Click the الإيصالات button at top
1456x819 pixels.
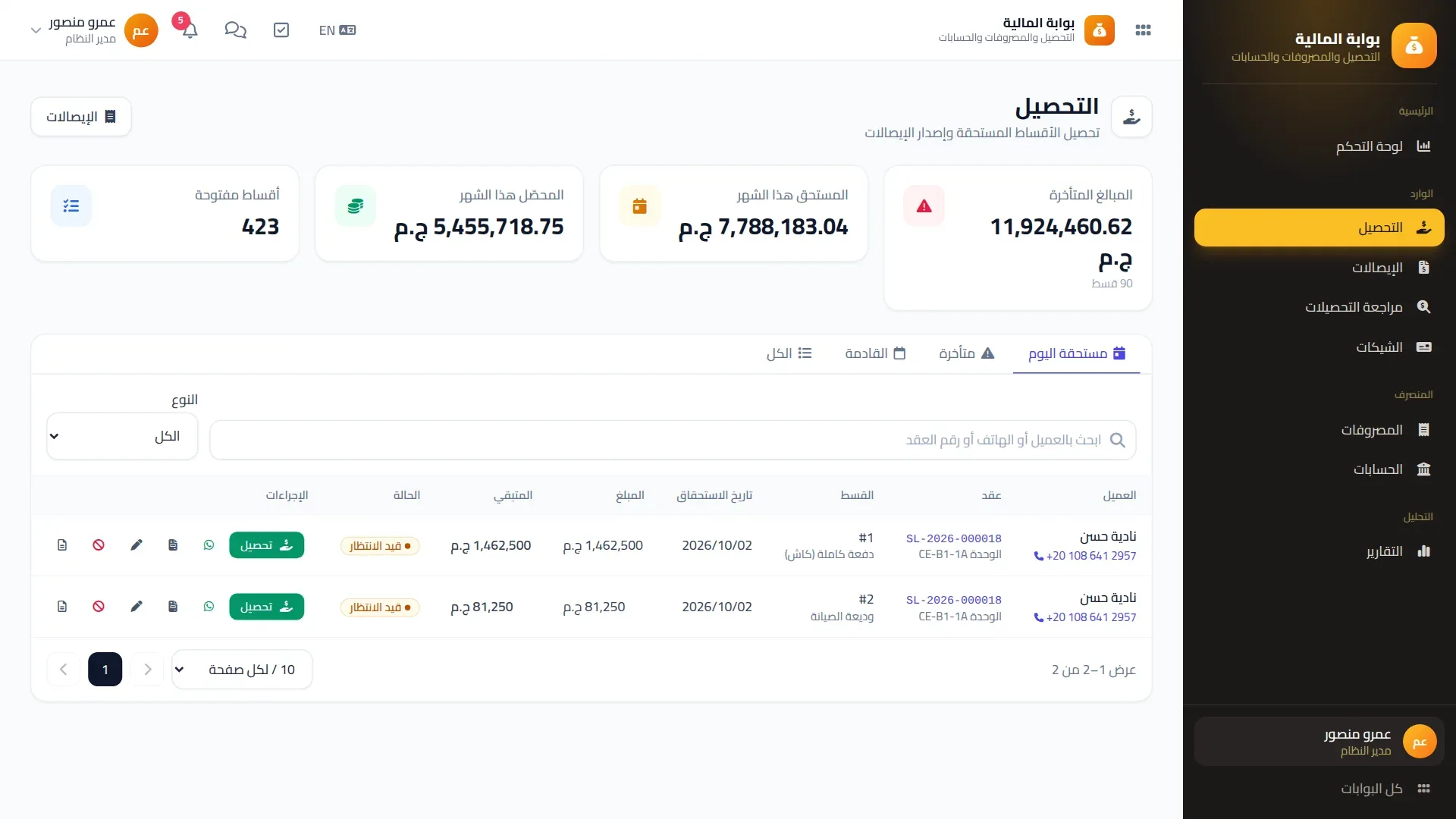(81, 117)
